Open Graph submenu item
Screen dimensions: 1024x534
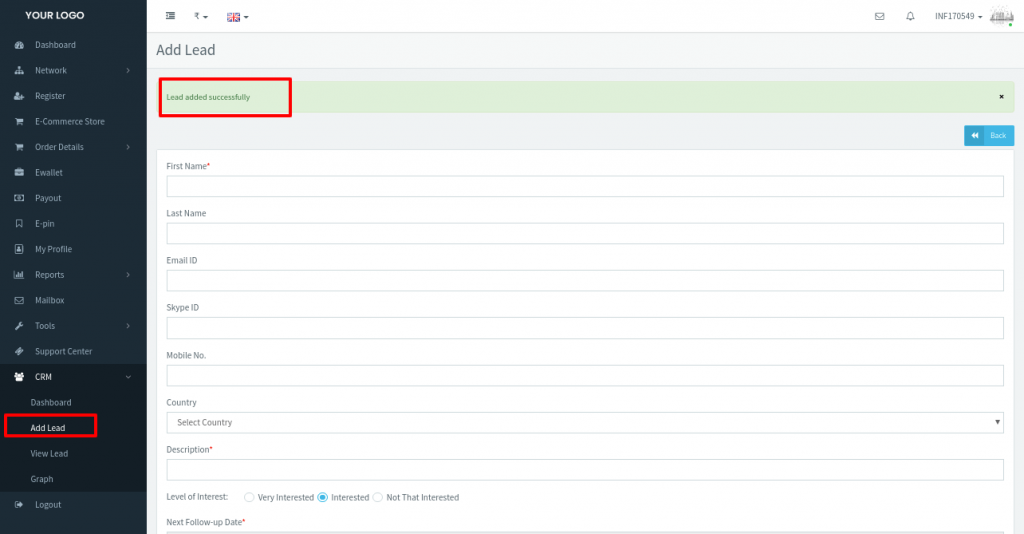pos(42,479)
